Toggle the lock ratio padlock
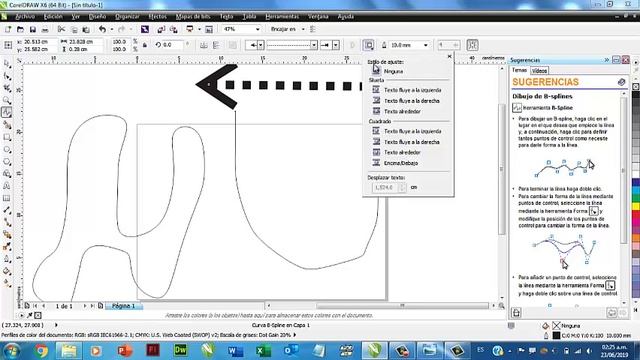 click(145, 45)
